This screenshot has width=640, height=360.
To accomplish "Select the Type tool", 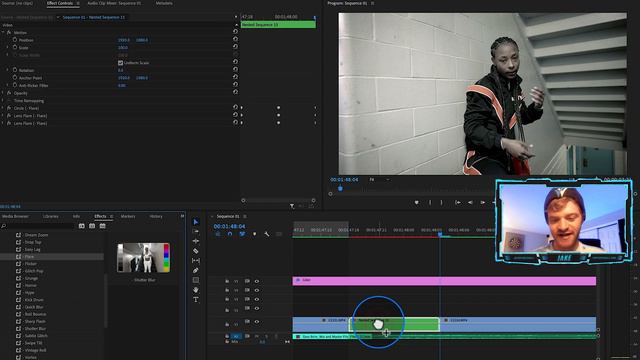I will (x=196, y=300).
